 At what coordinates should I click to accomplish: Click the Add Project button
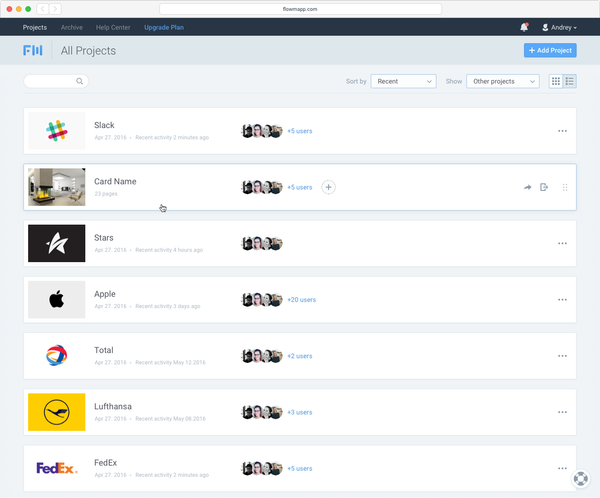[x=550, y=50]
